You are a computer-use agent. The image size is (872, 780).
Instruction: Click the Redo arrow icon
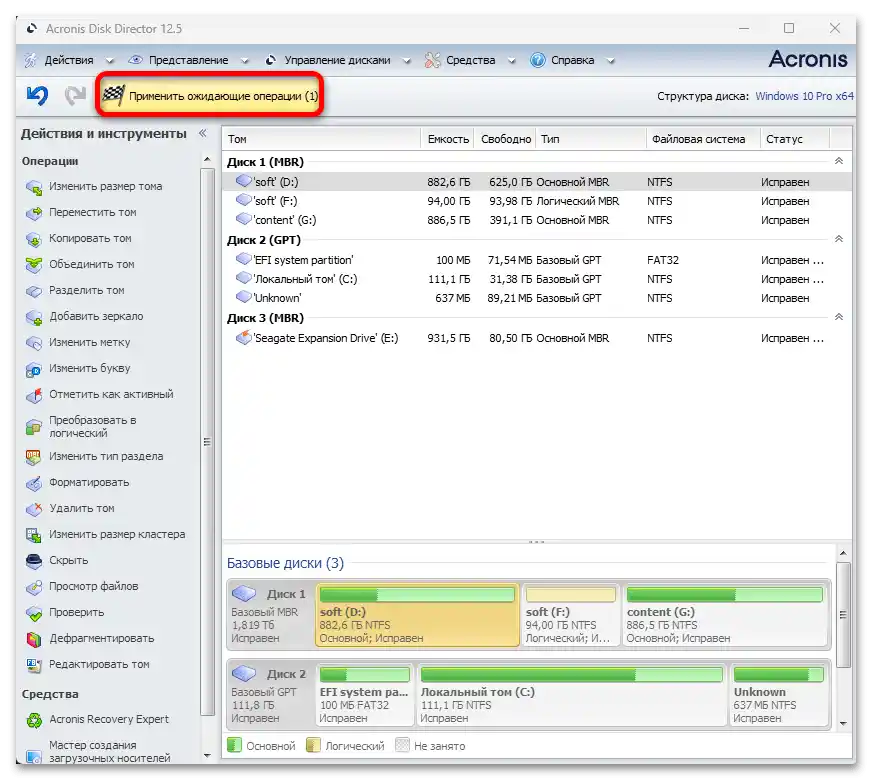pyautogui.click(x=75, y=95)
